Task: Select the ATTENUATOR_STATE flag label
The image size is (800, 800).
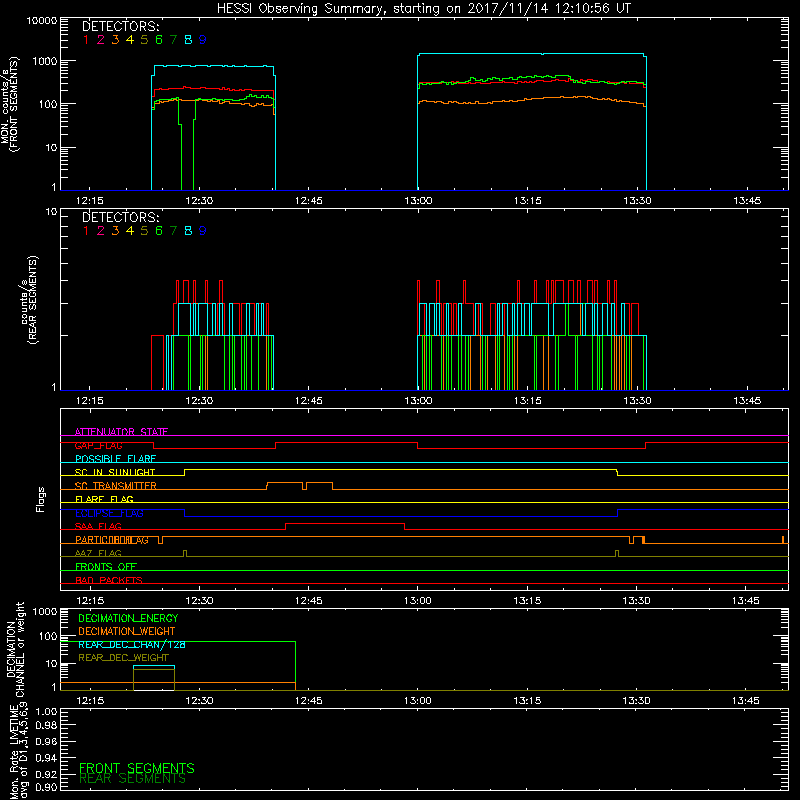Action: 121,432
